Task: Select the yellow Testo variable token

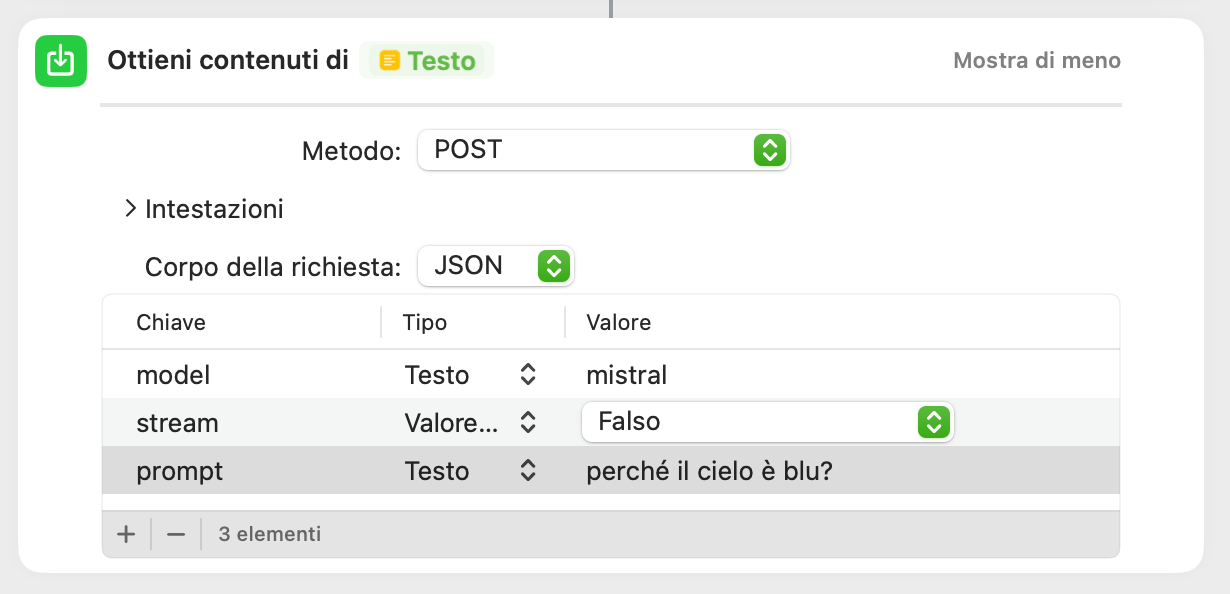Action: (x=427, y=61)
